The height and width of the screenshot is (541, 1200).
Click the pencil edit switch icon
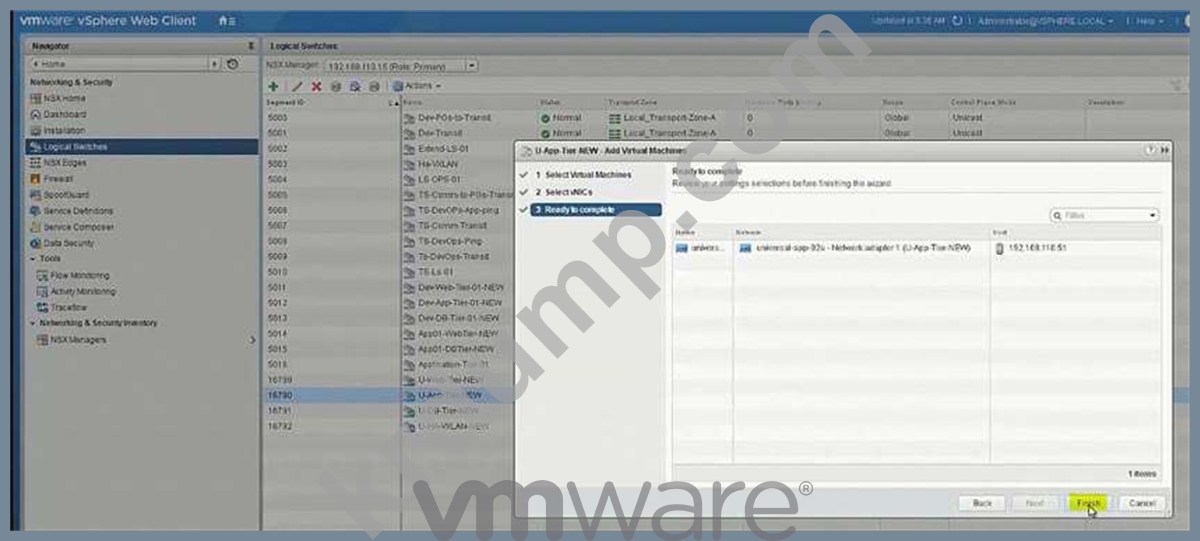[297, 86]
